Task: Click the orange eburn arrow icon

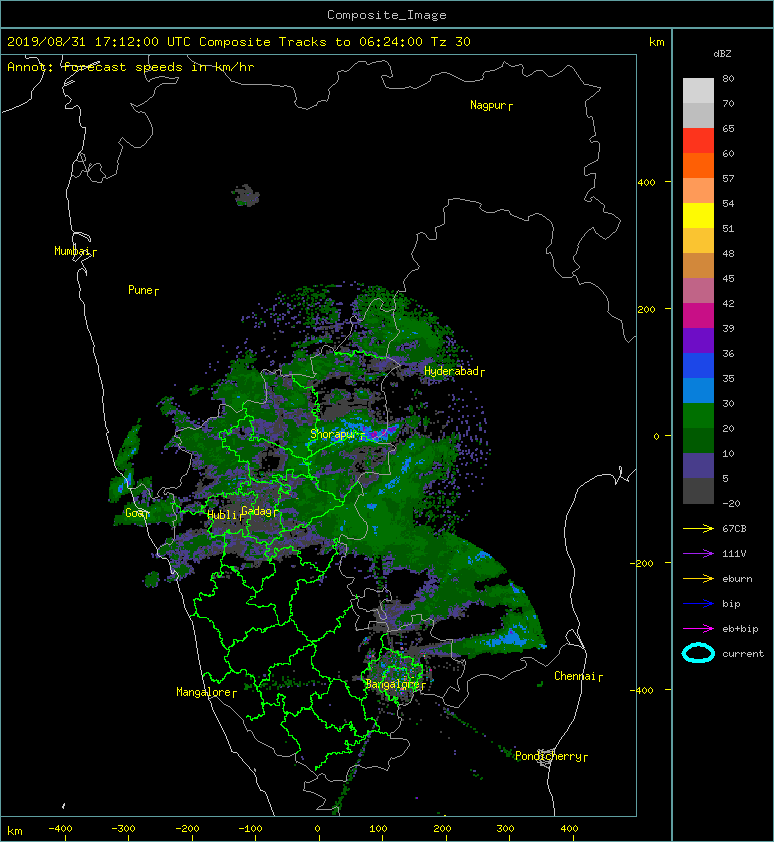Action: [698, 578]
